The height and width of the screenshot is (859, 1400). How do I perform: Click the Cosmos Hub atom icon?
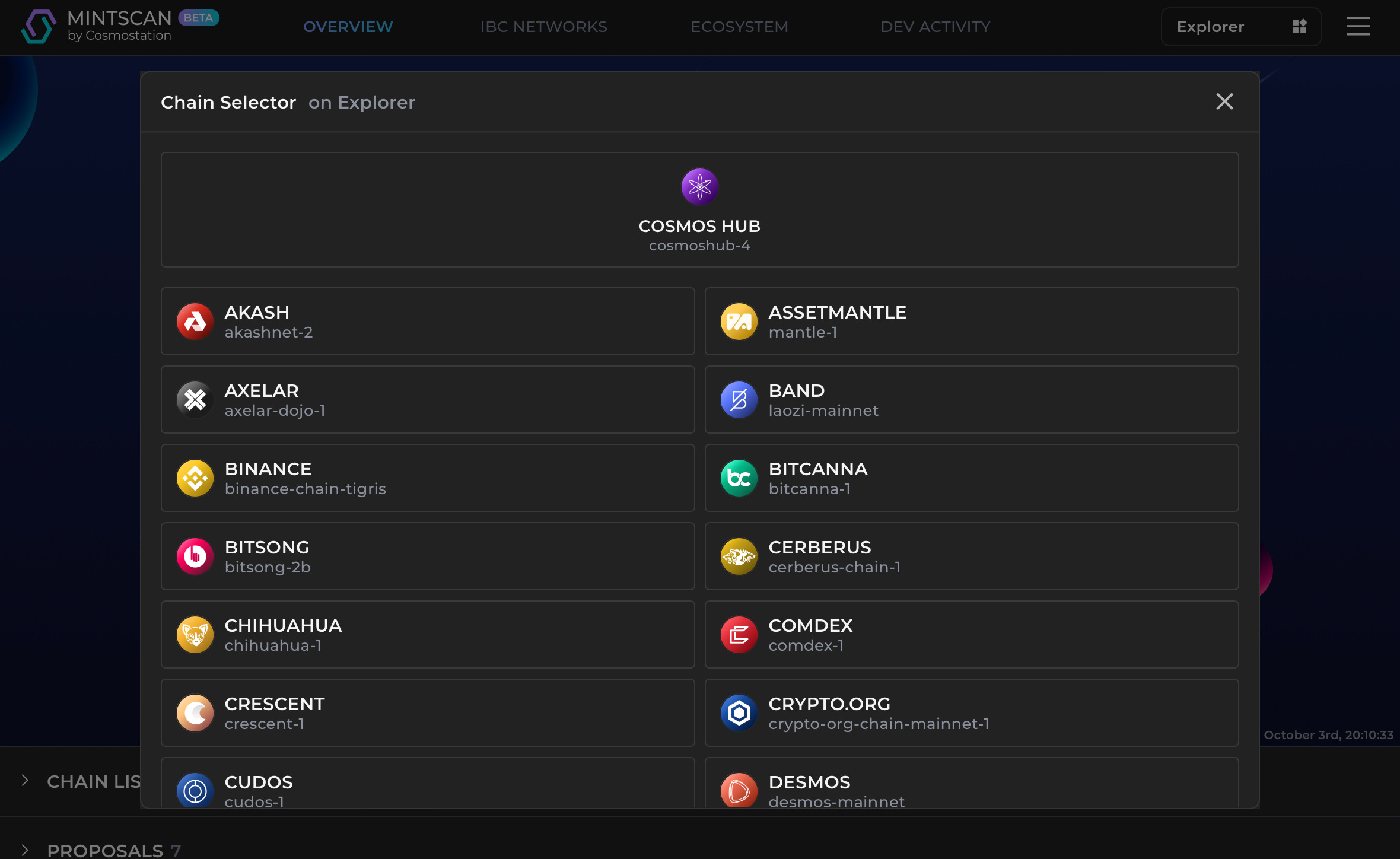pos(699,187)
